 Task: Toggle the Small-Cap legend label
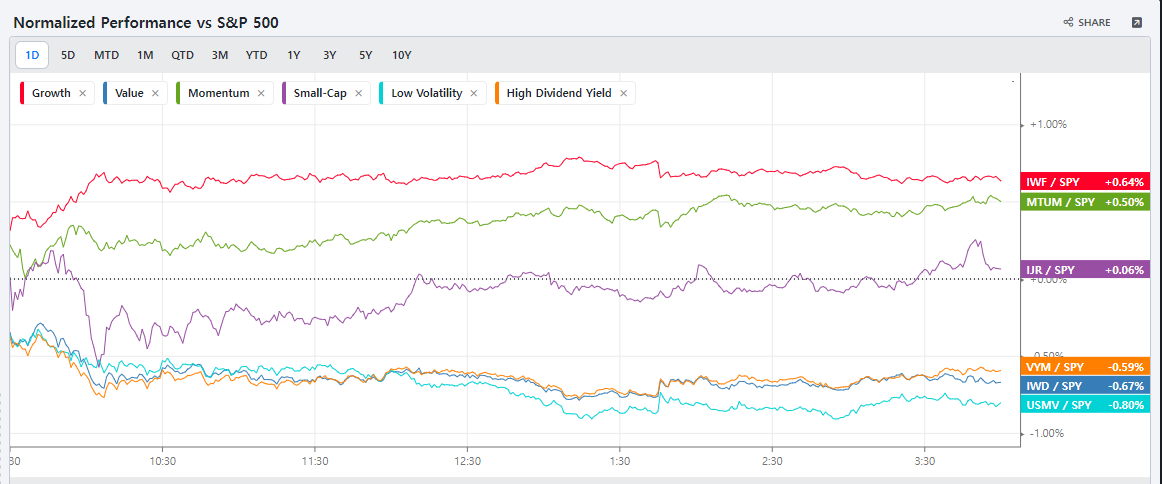319,93
